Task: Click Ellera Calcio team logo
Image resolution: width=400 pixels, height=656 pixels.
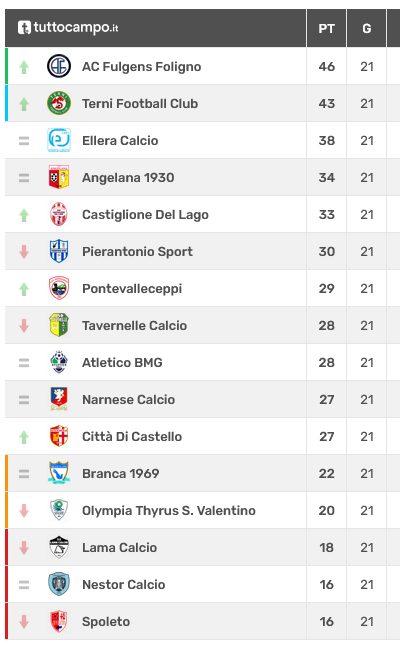Action: click(59, 140)
